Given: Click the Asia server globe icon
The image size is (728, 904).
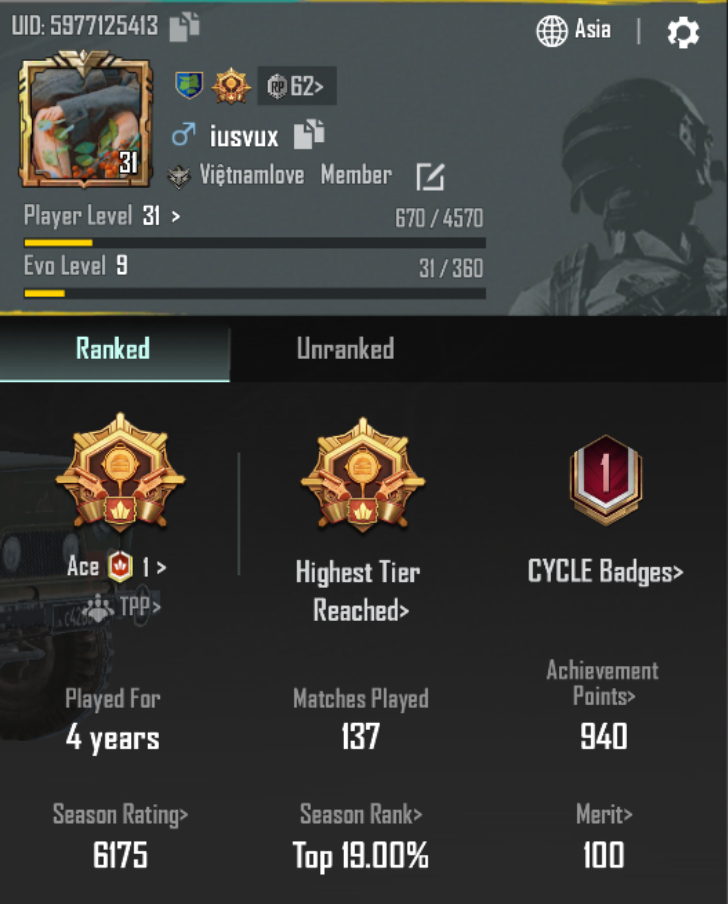Looking at the screenshot, I should click(552, 31).
